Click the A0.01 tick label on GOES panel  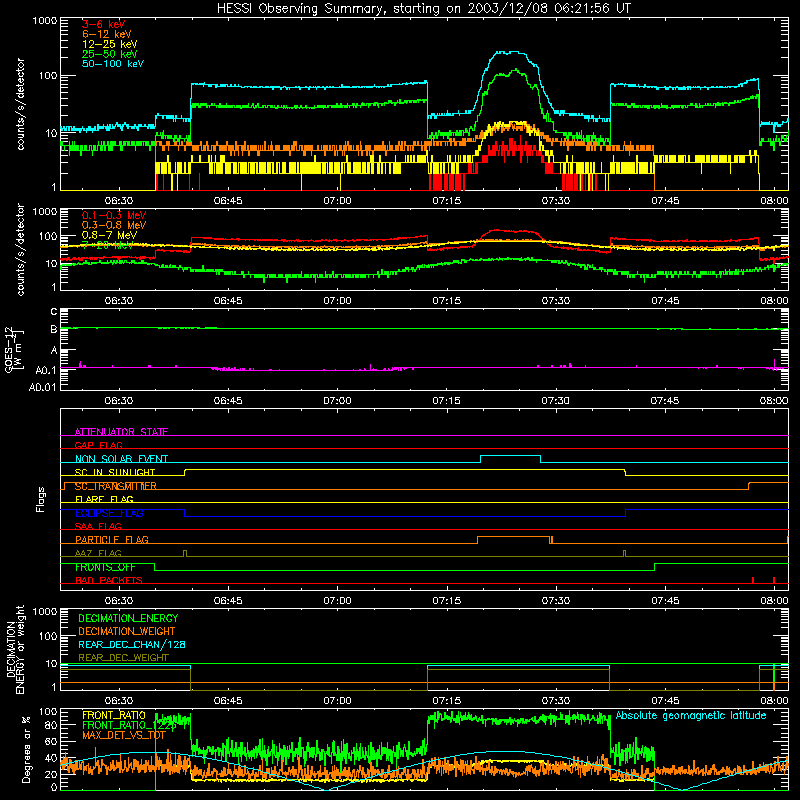coord(42,387)
